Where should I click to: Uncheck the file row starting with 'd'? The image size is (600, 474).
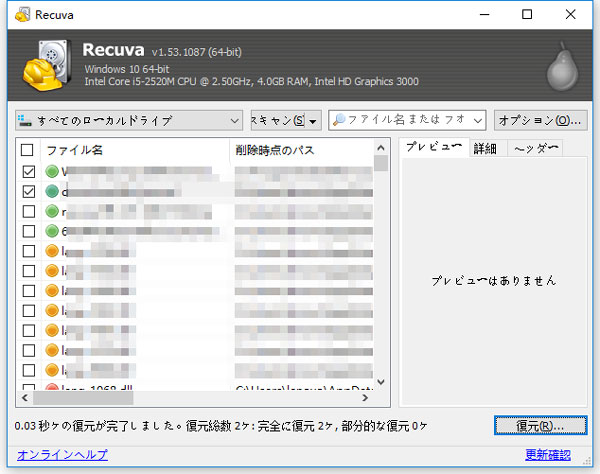click(x=29, y=191)
